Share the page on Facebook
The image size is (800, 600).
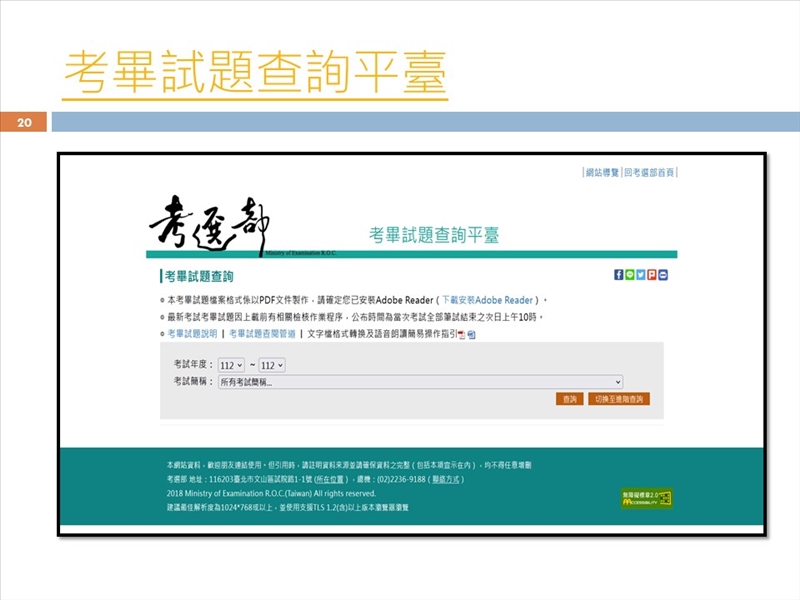pos(619,275)
